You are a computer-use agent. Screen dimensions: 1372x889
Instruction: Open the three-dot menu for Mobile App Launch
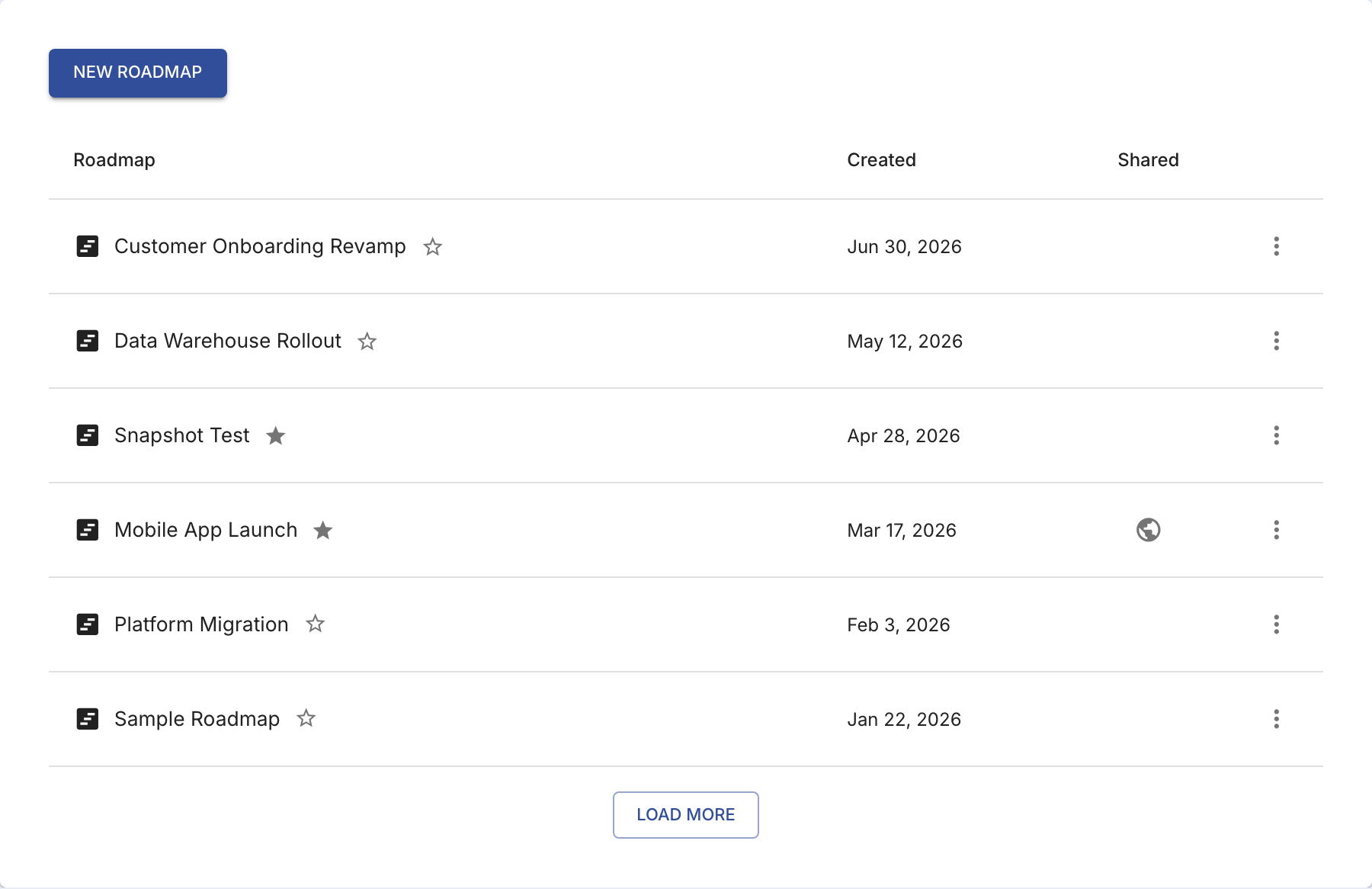point(1277,530)
